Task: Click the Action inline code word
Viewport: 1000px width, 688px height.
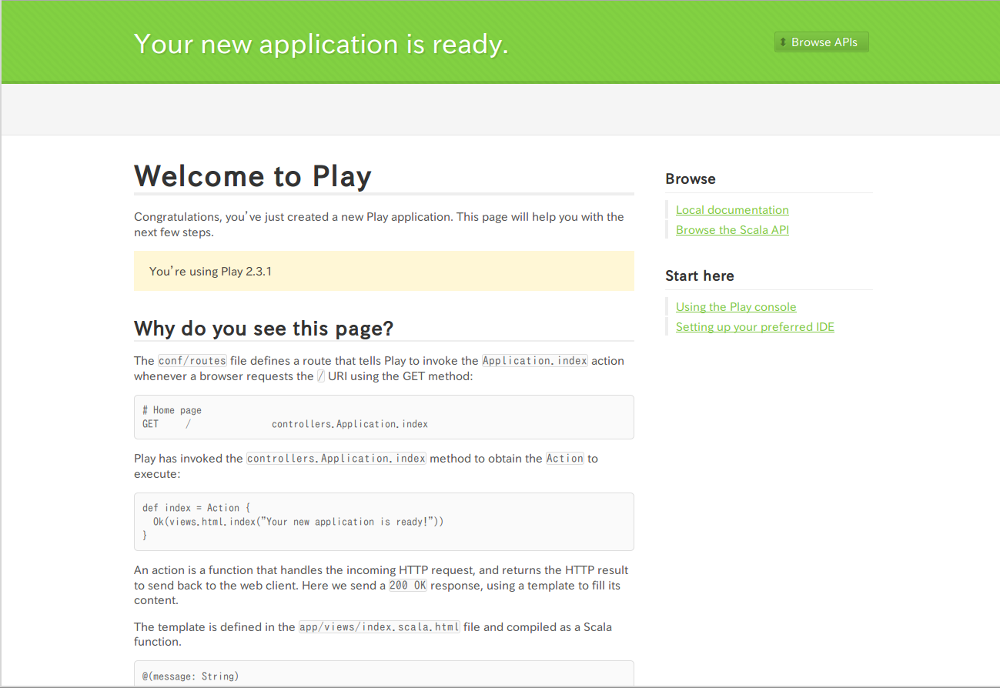Action: 564,458
